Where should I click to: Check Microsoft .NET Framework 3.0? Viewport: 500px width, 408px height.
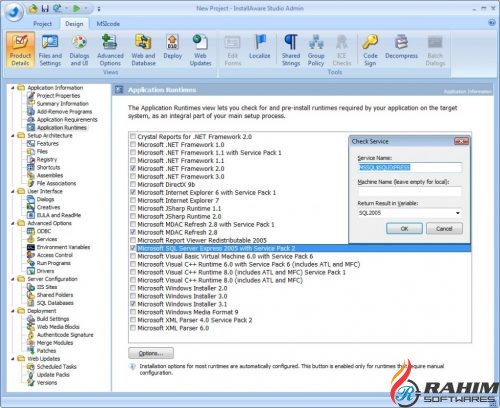133,176
